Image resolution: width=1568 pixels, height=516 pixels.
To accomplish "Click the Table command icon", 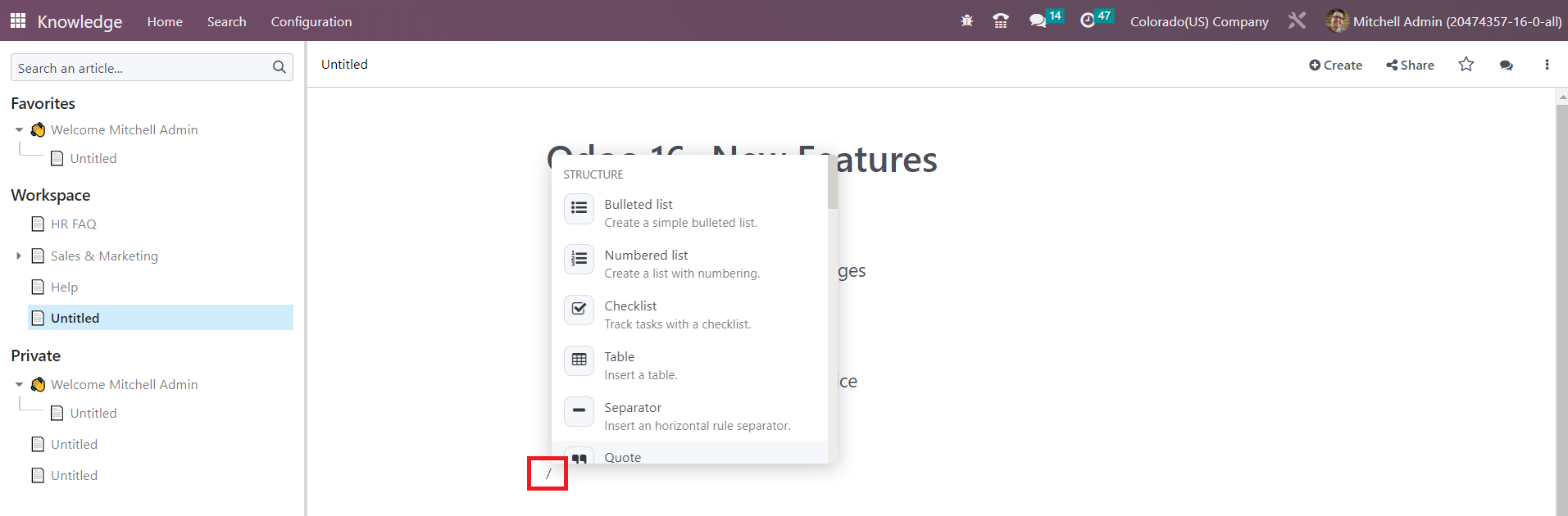I will pos(579,360).
